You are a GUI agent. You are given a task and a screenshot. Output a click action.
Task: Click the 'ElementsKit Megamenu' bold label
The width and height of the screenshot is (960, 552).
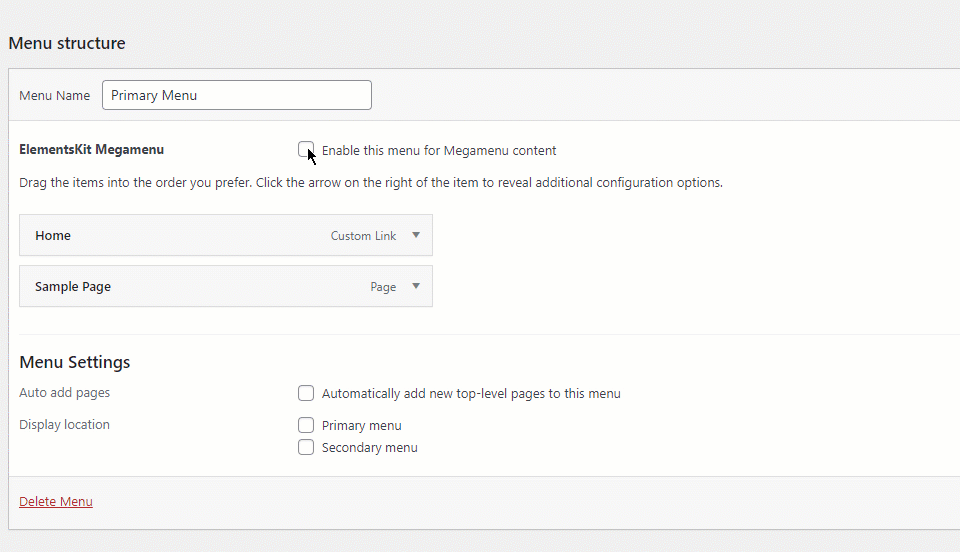(91, 150)
